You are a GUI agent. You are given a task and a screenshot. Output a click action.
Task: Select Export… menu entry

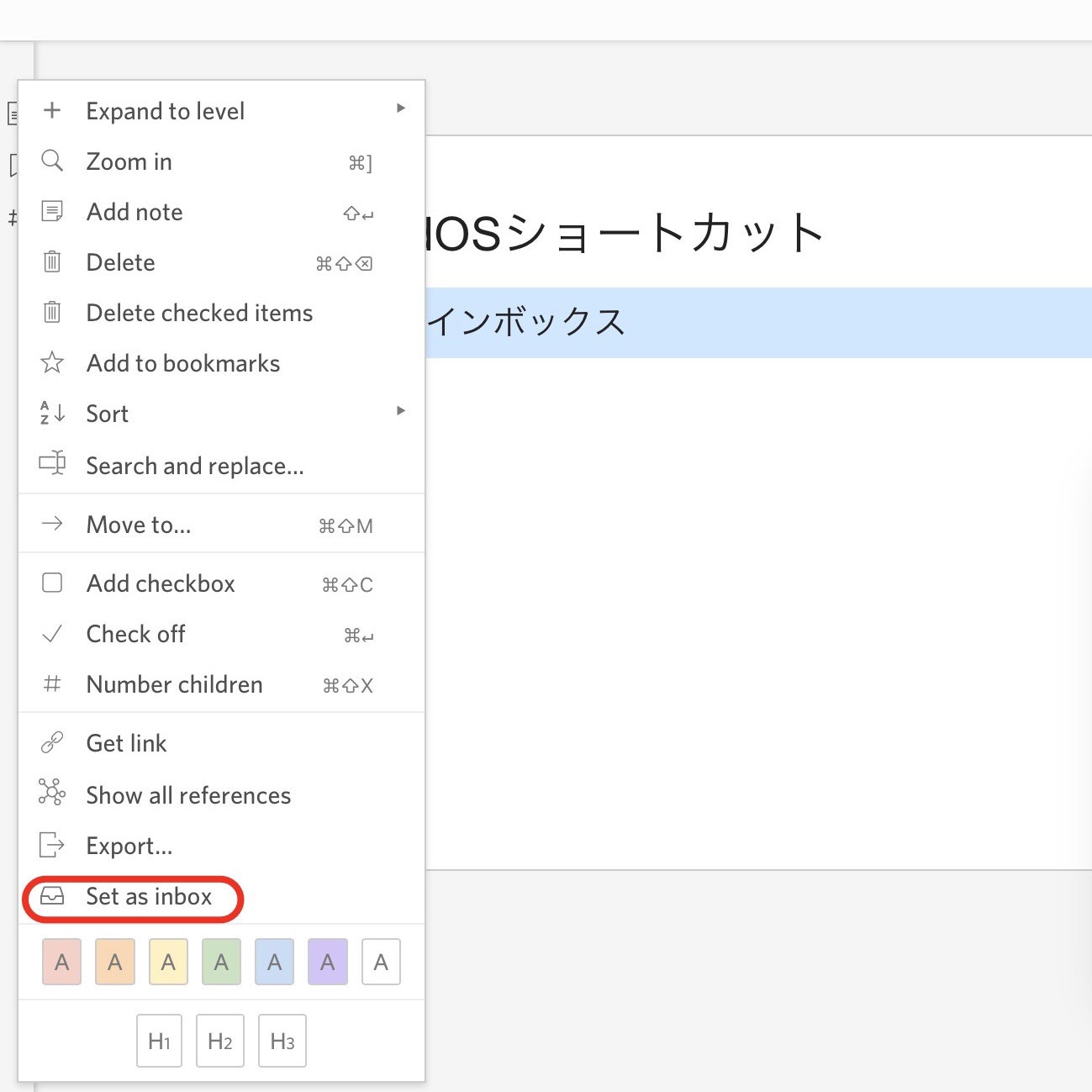click(x=222, y=846)
